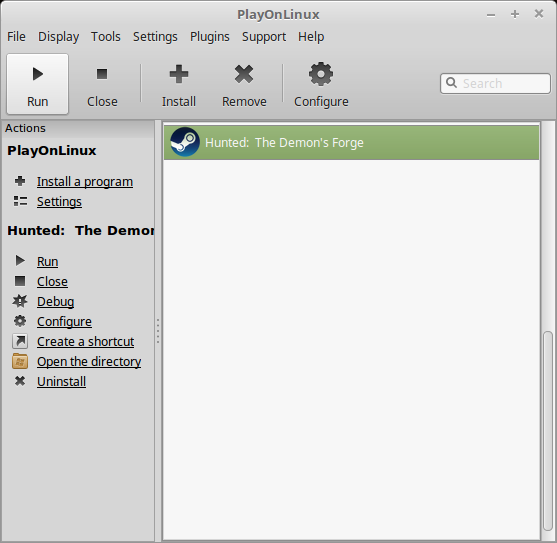Click the vertical scrollbar of program list
This screenshot has height=543, width=557.
pos(548,431)
